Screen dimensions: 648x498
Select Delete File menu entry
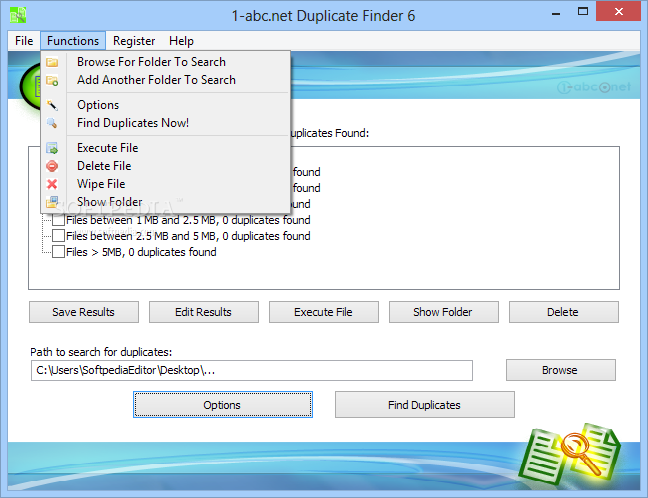click(165, 166)
